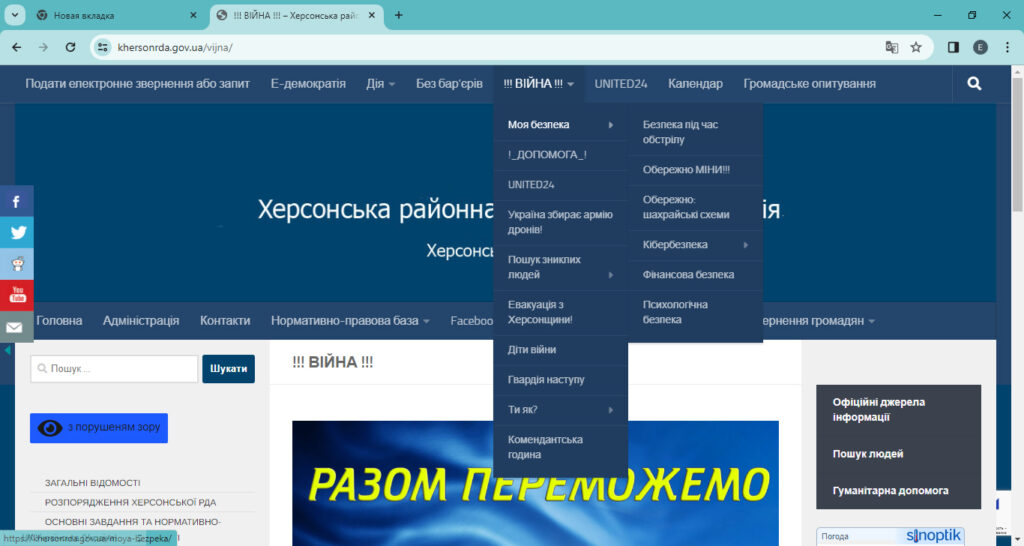The image size is (1024, 546).
Task: Choose Комендантська година from the menu
Action: (545, 447)
